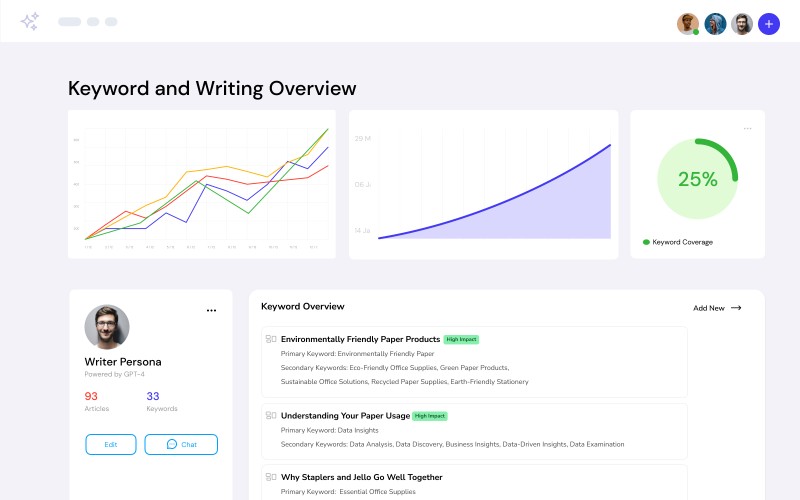Screen dimensions: 800x500
Task: Click last placeholder nav pill in header
Action: point(111,22)
